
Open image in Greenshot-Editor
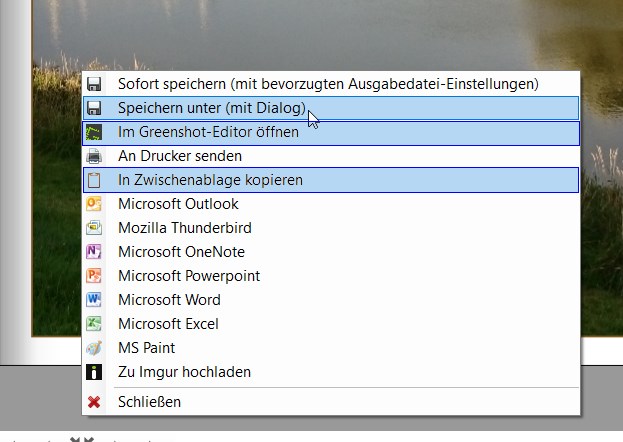tap(208, 132)
